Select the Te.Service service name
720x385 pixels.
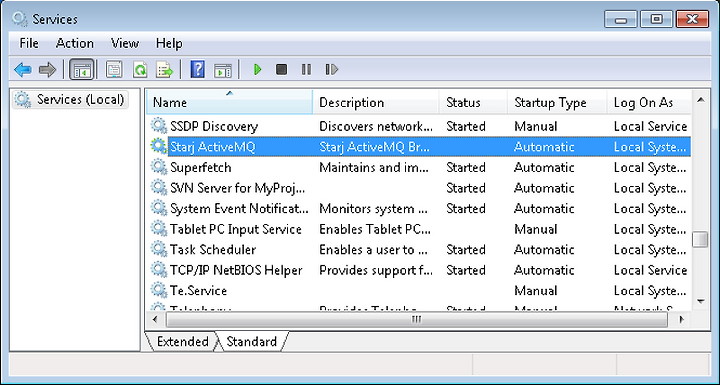tap(198, 291)
